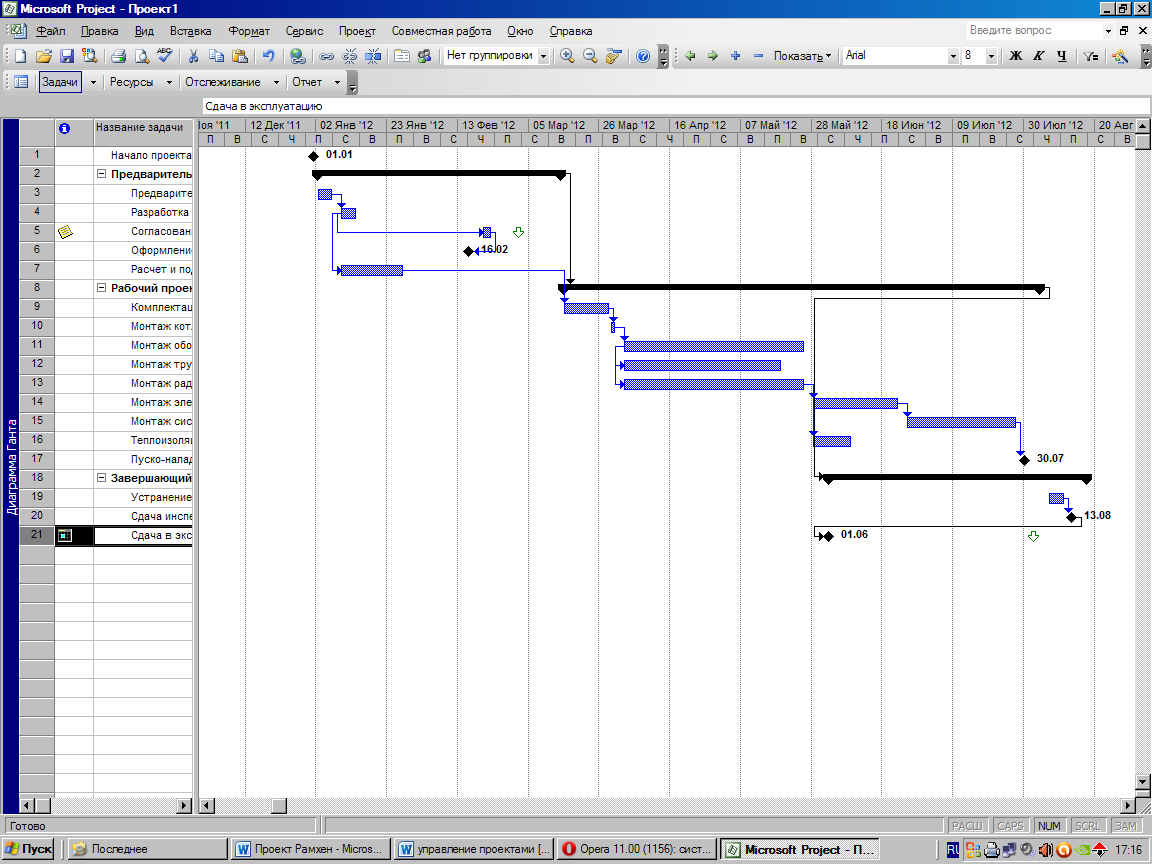Open the 'Отслеживание' dropdown arrow

point(276,82)
